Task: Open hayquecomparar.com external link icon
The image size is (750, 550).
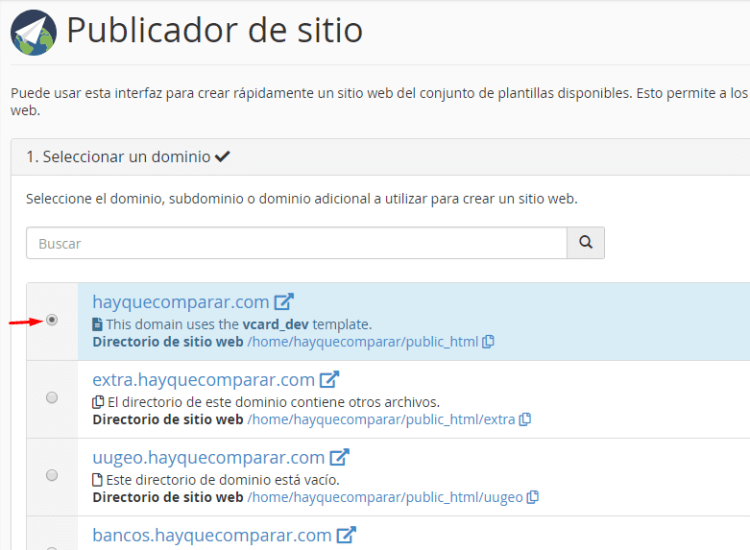Action: (x=284, y=302)
